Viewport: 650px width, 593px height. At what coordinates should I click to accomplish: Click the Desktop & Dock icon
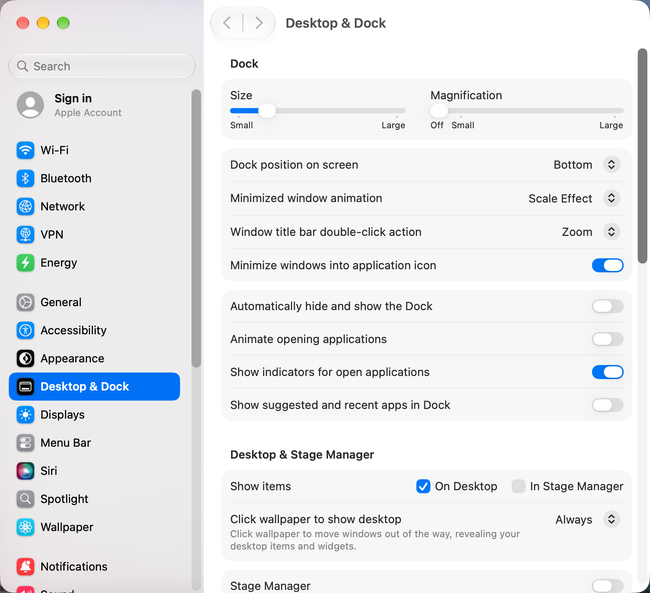click(25, 386)
